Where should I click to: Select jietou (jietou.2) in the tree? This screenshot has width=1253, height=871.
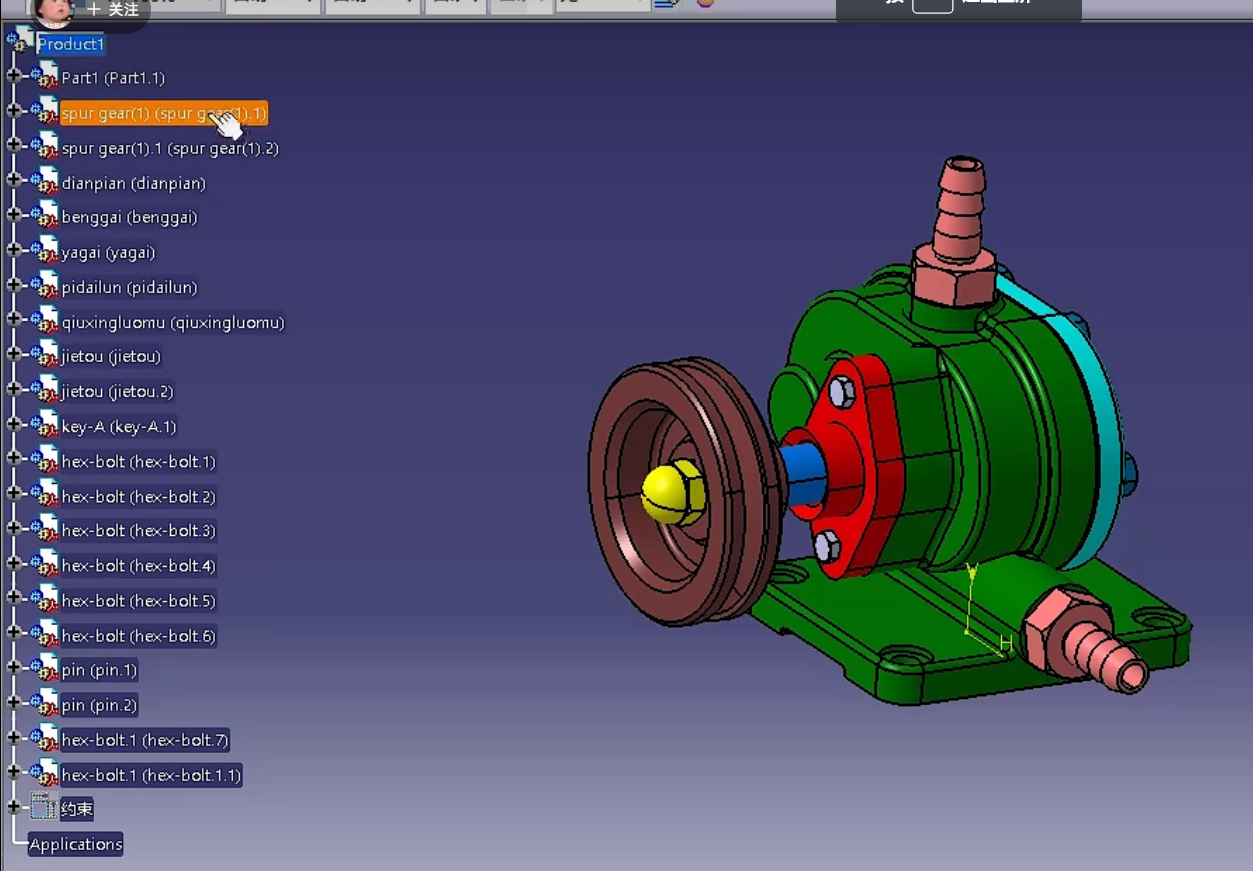(x=117, y=391)
